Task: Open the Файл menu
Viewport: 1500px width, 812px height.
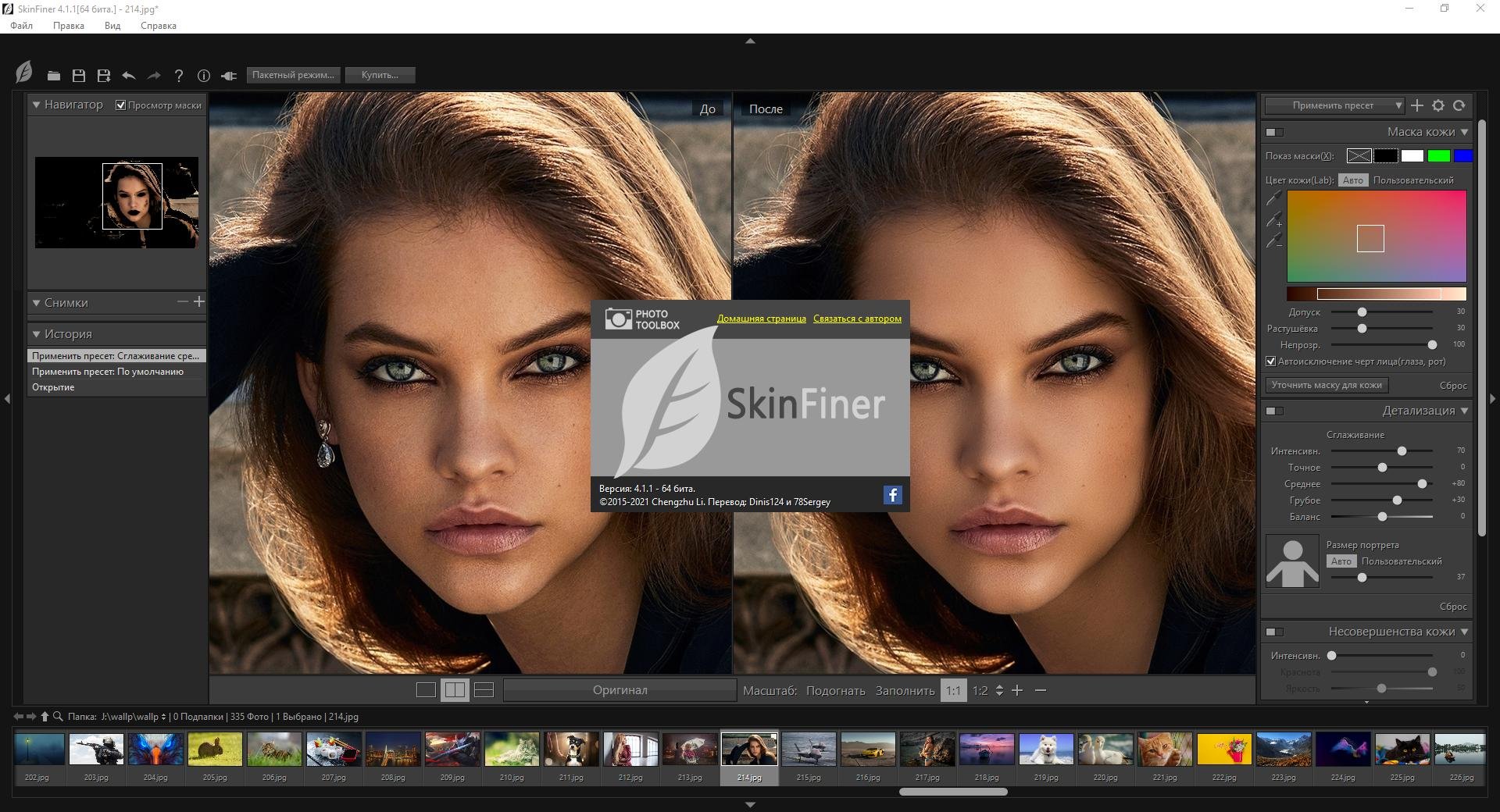Action: click(x=22, y=26)
